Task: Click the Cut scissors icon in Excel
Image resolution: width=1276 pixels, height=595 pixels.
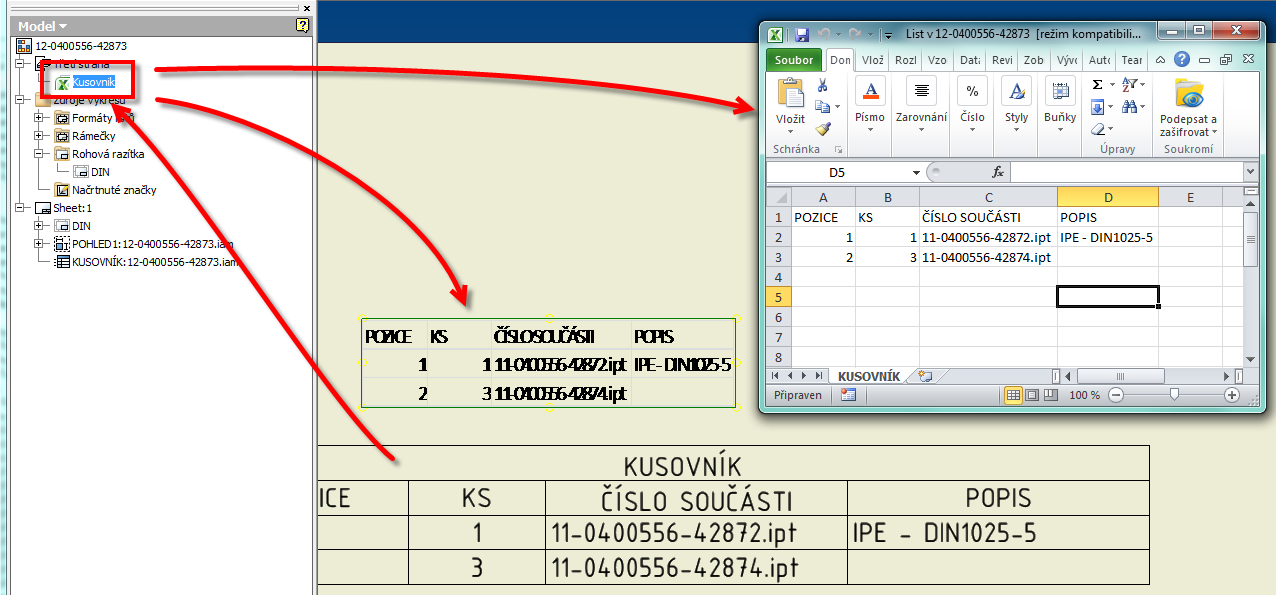Action: pyautogui.click(x=823, y=86)
